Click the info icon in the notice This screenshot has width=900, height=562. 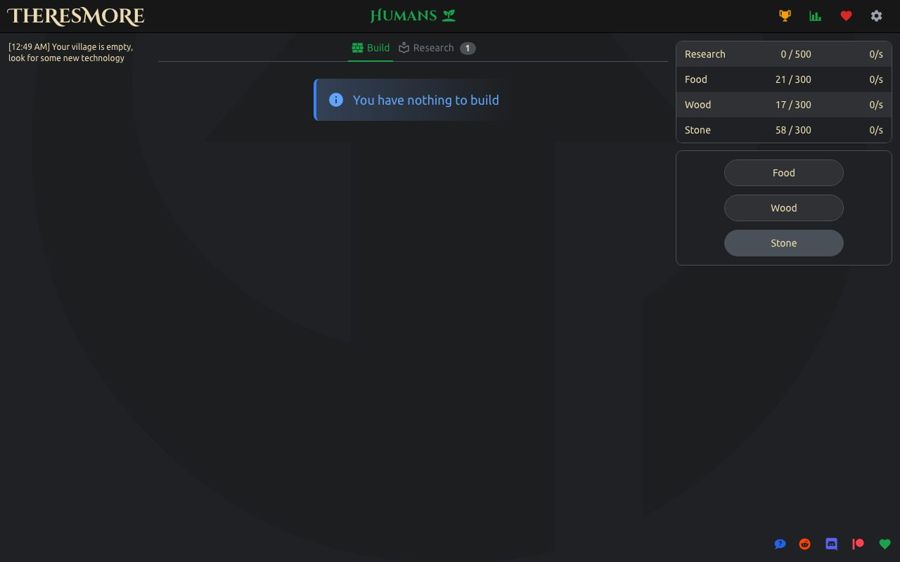tap(336, 100)
